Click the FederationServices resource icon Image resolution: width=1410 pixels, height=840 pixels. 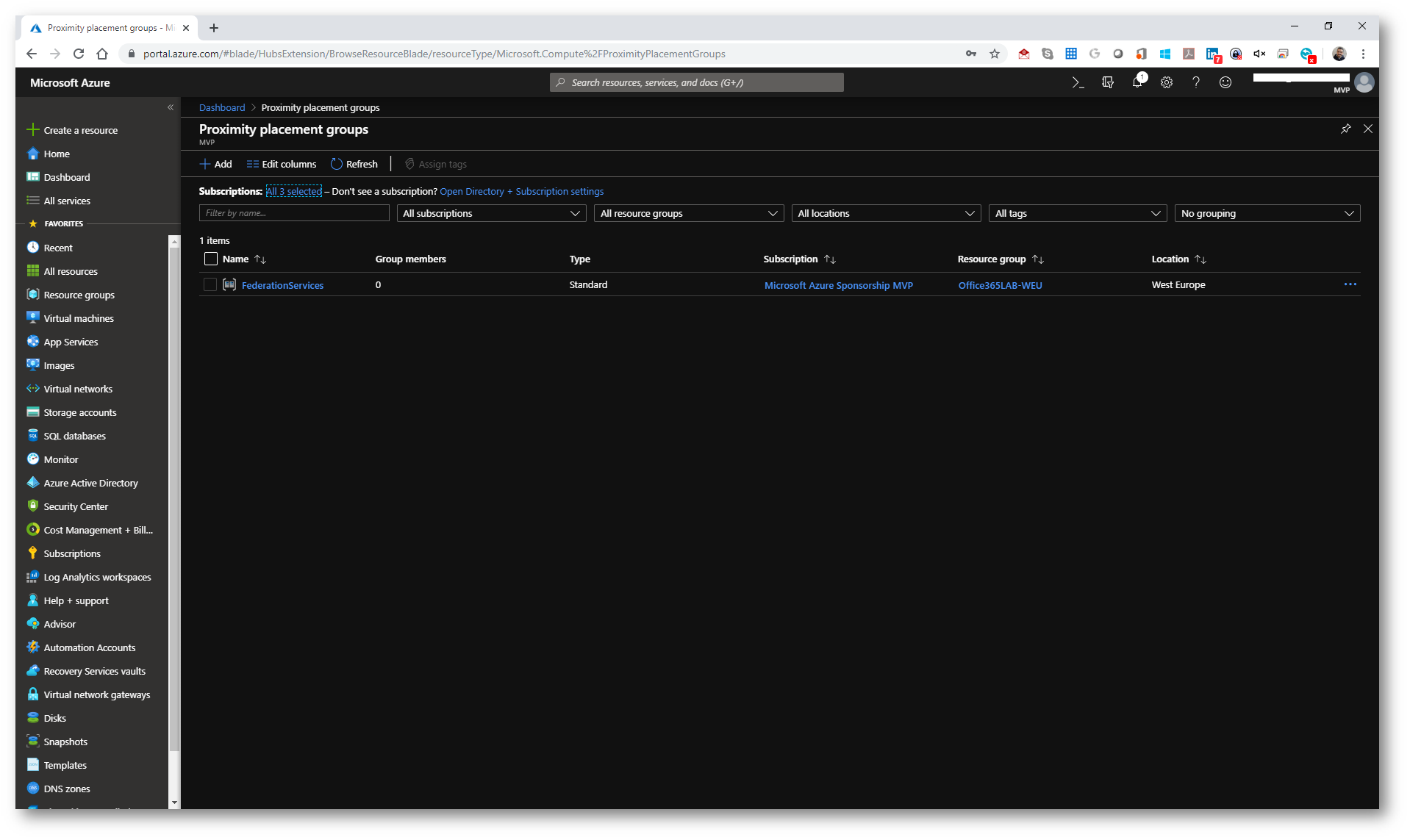229,284
